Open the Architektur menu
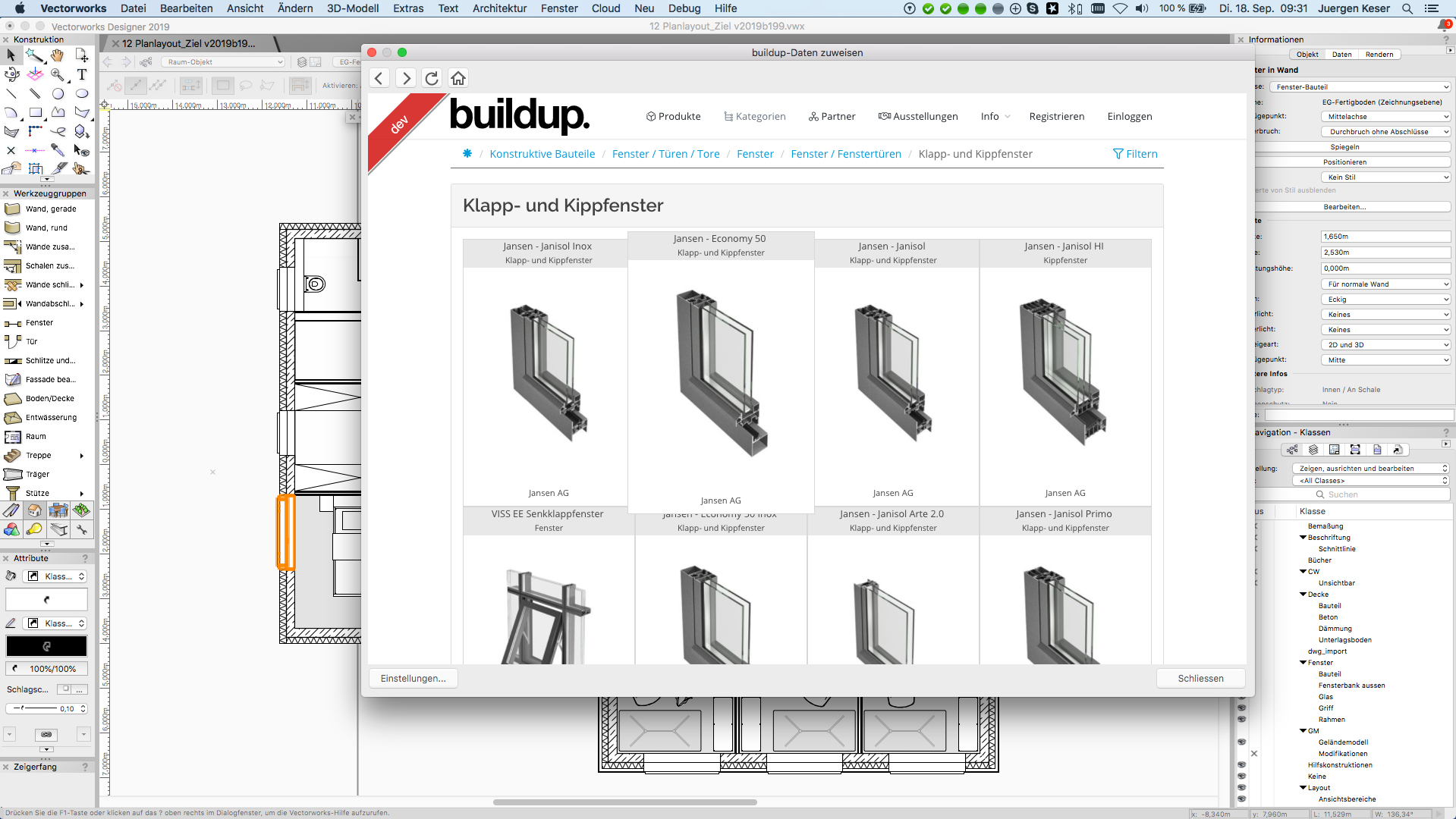Image resolution: width=1456 pixels, height=819 pixels. (499, 8)
